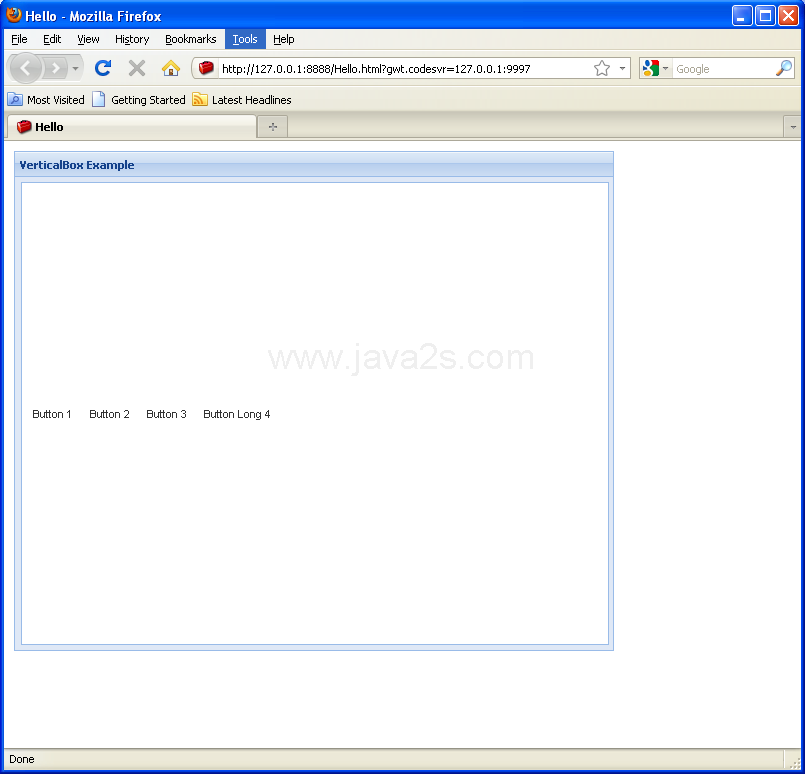Click the Firefox logo in title bar
Screen dimensions: 805x774
click(x=14, y=15)
